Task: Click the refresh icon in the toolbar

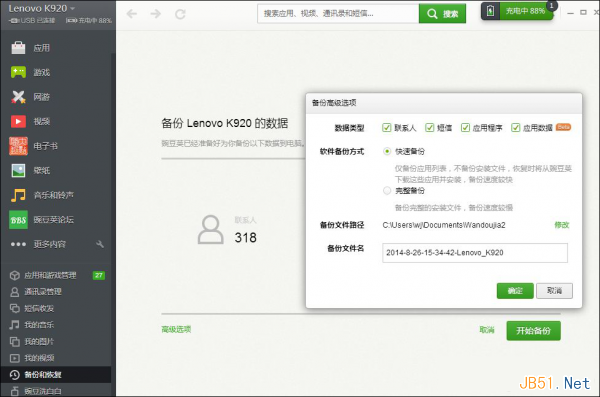Action: (x=180, y=15)
